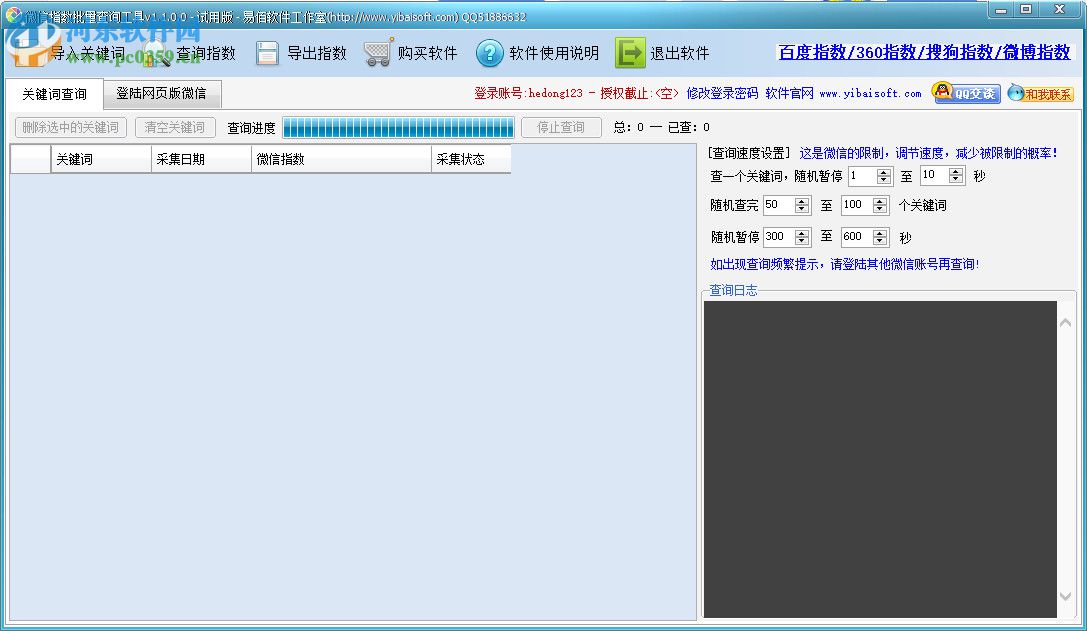
Task: Open 软件使用说明 help icon
Action: coord(489,53)
